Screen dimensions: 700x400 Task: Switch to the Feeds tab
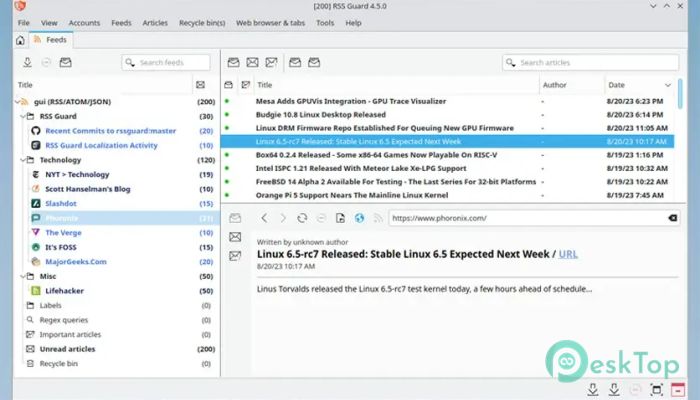coord(51,40)
